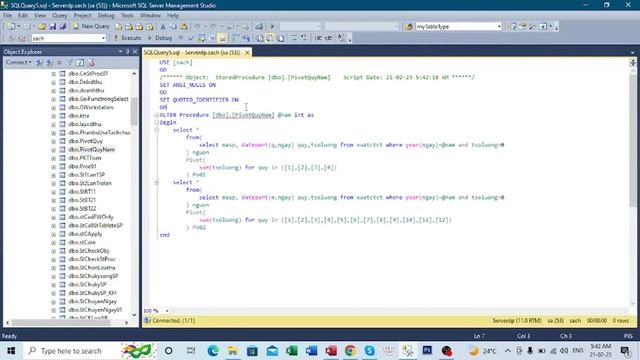Cut selection using the scissors icon

(x=163, y=27)
